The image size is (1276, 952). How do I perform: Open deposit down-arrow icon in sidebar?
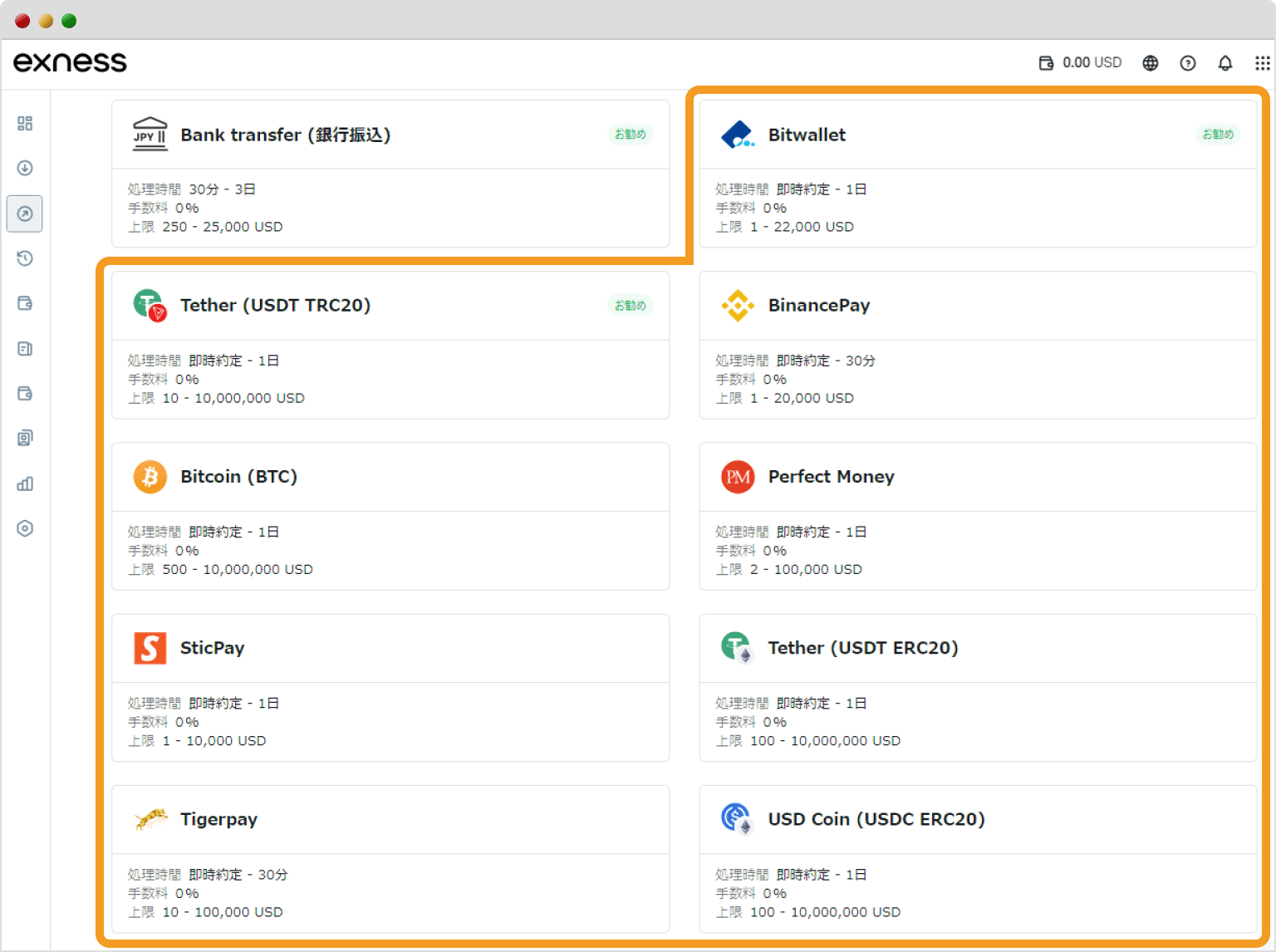click(25, 168)
